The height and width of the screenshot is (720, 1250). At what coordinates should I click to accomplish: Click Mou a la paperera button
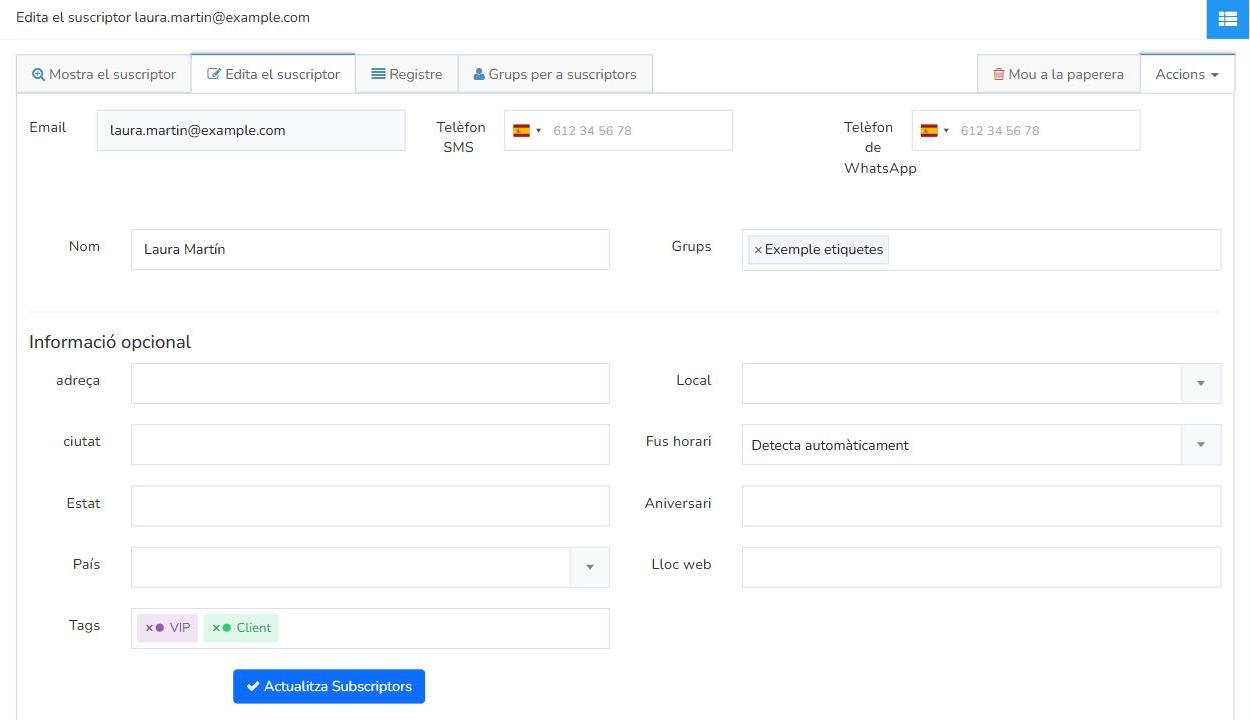1058,74
